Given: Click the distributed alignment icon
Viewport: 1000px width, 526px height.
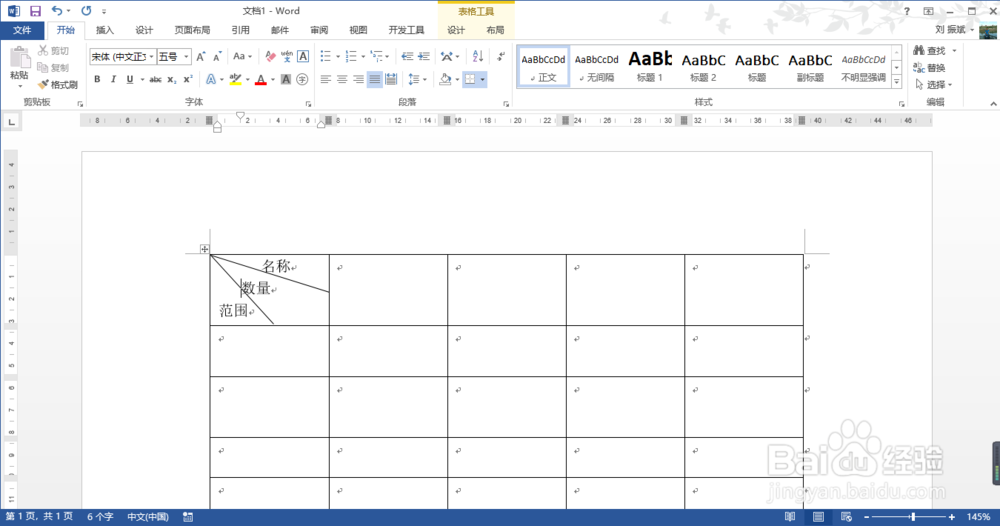Looking at the screenshot, I should pos(391,79).
